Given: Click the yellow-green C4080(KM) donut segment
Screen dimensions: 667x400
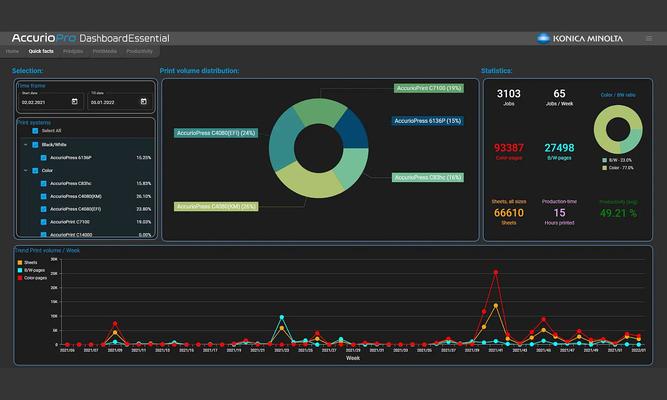Looking at the screenshot, I should pos(308,181).
